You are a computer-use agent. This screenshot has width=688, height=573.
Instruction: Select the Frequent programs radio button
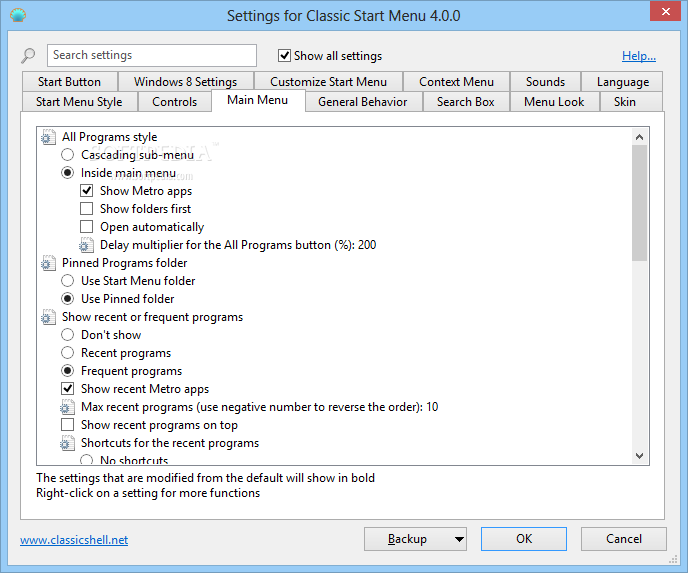pos(67,371)
